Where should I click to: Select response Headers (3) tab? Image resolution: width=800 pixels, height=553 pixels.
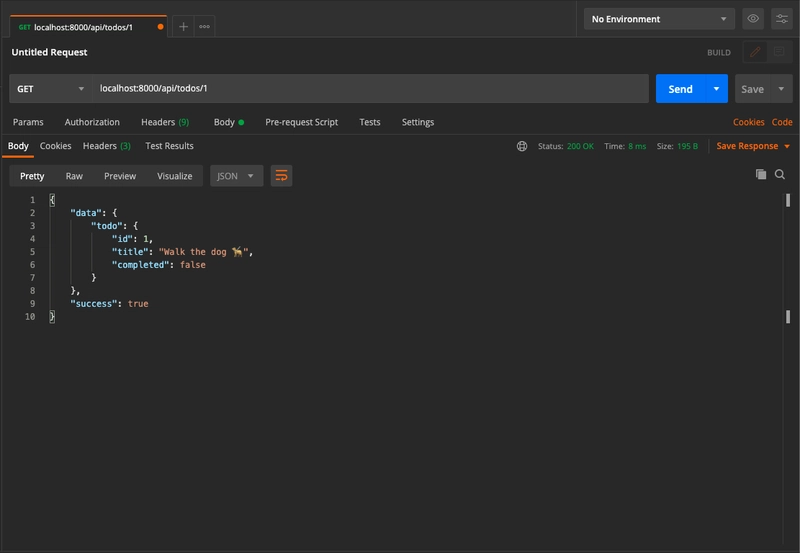pyautogui.click(x=107, y=146)
